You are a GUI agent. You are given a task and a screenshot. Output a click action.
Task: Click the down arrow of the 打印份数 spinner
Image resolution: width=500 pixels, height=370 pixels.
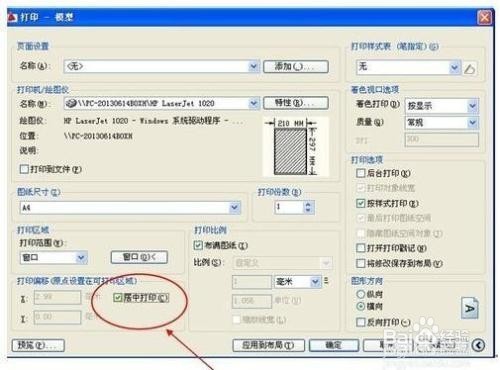pyautogui.click(x=308, y=210)
